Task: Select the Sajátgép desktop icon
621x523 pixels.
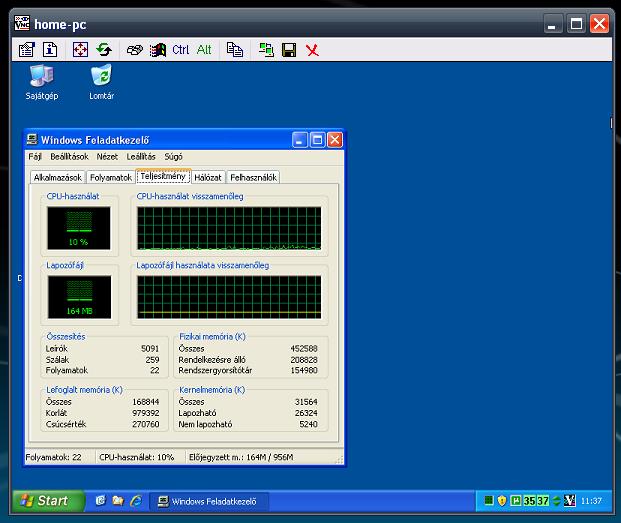Action: 42,82
